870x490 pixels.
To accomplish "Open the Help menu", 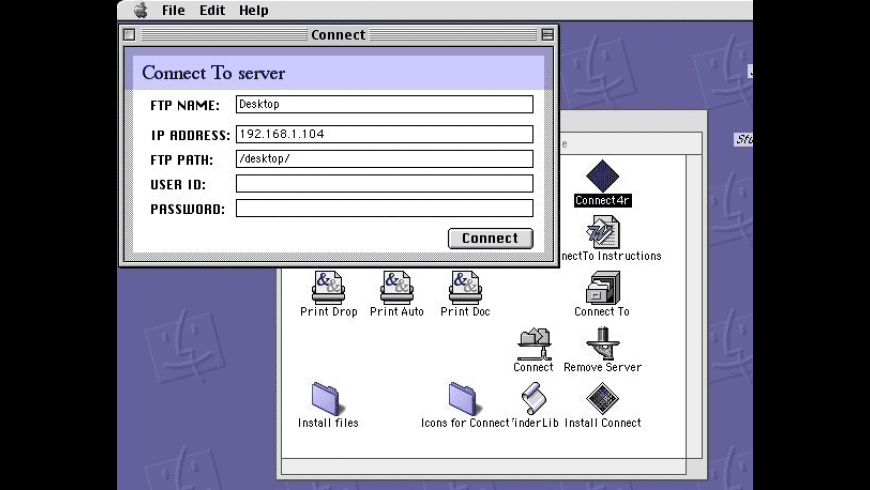I will (254, 10).
